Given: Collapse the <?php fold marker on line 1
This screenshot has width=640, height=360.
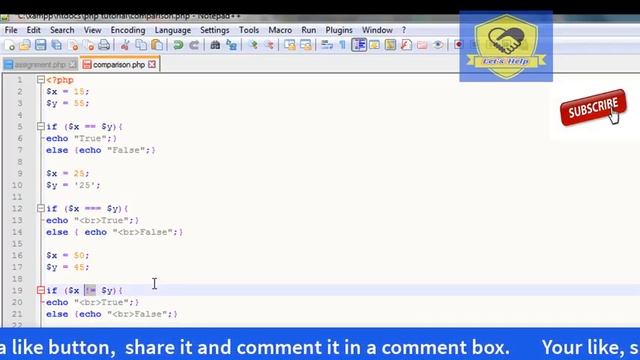Looking at the screenshot, I should tap(40, 80).
